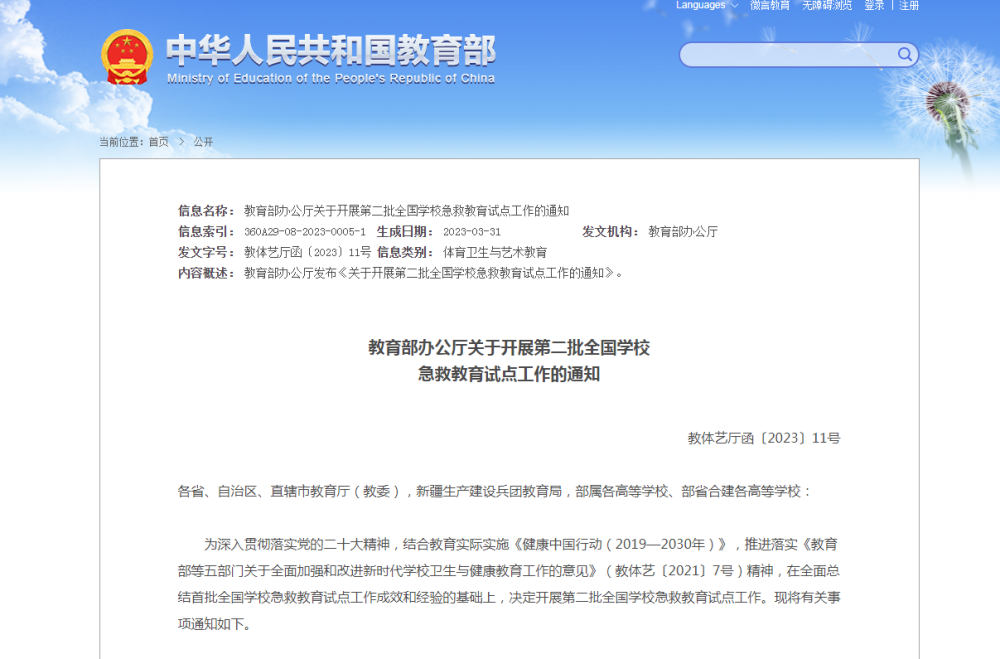Viewport: 1000px width, 659px height.
Task: Select document number 教体艺厅函〔2023〕11号 in the header table
Action: 307,253
